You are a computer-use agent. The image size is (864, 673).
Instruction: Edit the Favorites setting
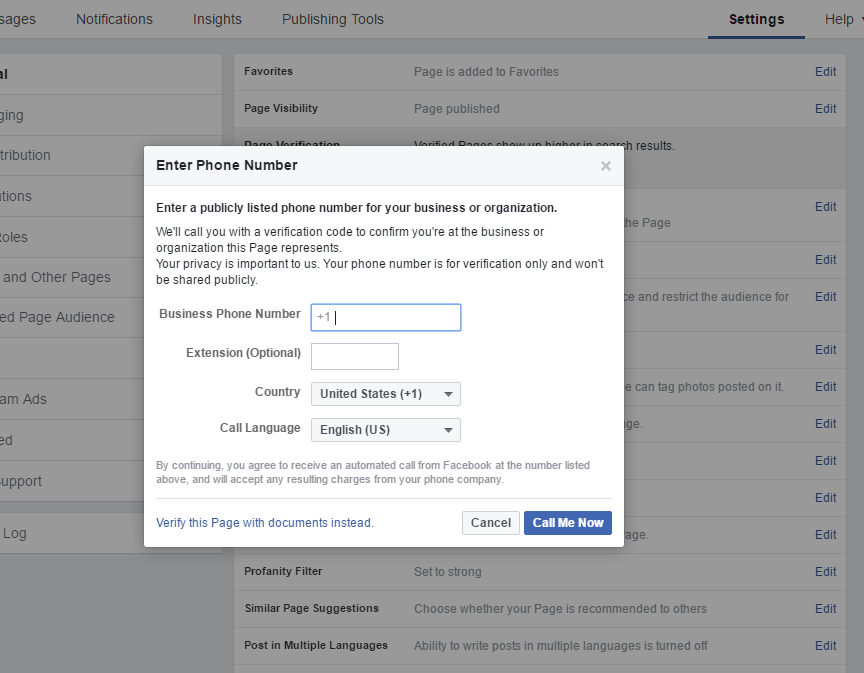point(825,72)
